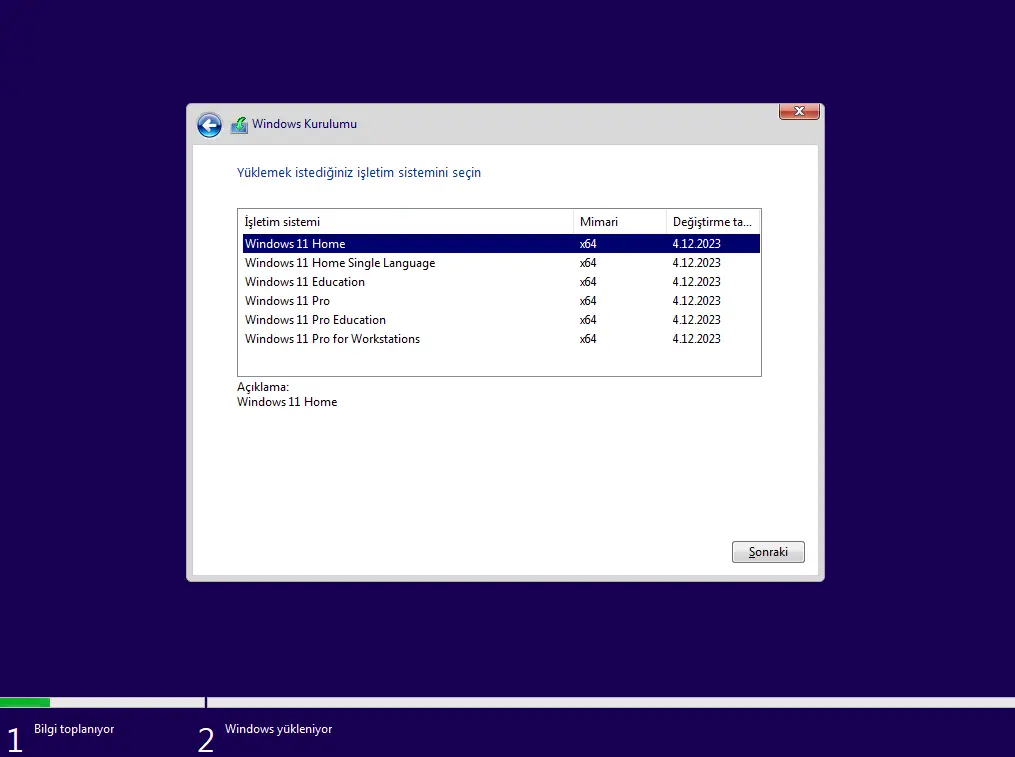The image size is (1015, 757).
Task: Click the Windows Kurulumu setup icon
Action: point(240,125)
